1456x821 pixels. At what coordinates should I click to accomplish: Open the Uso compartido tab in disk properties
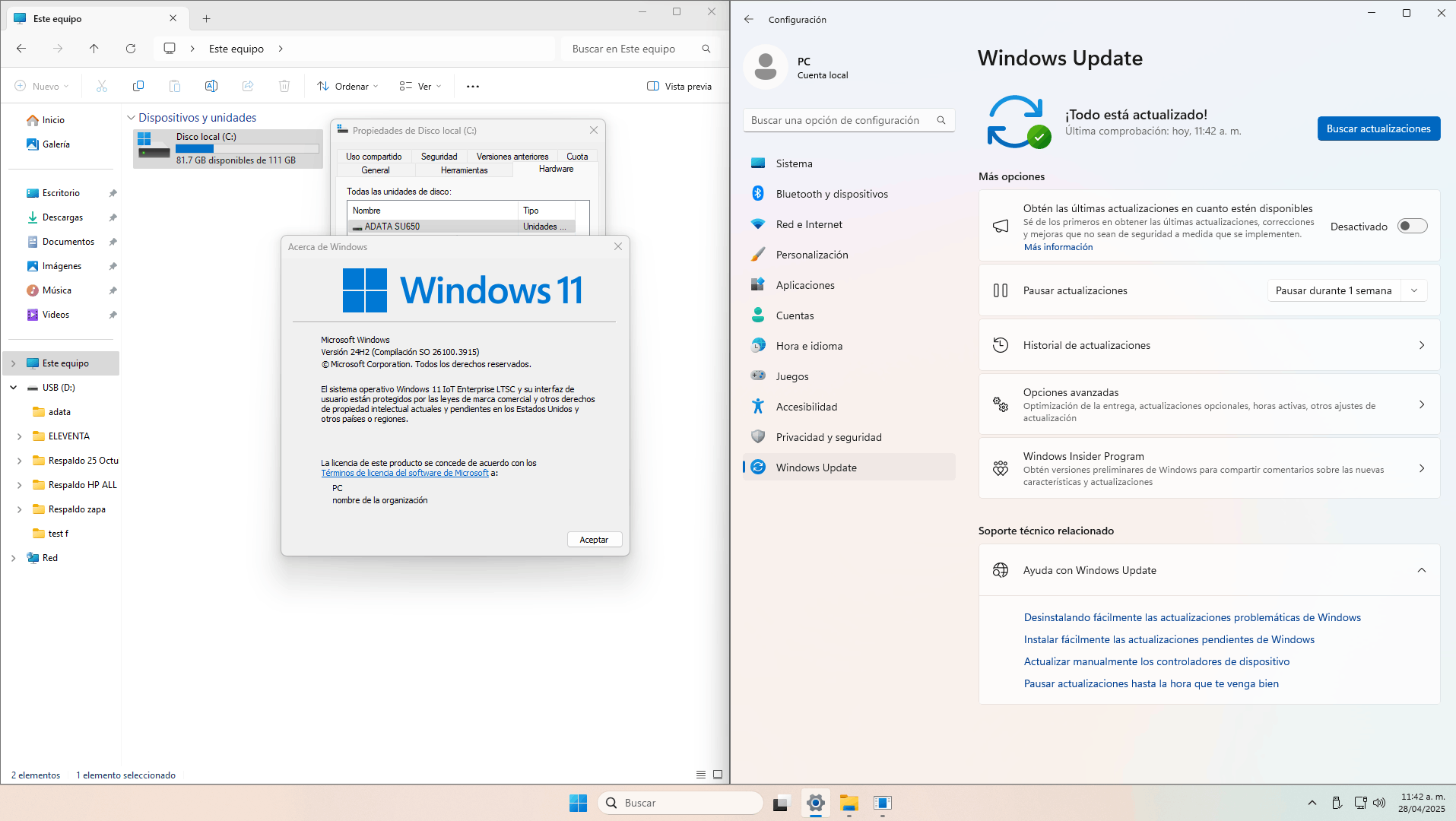pos(374,157)
